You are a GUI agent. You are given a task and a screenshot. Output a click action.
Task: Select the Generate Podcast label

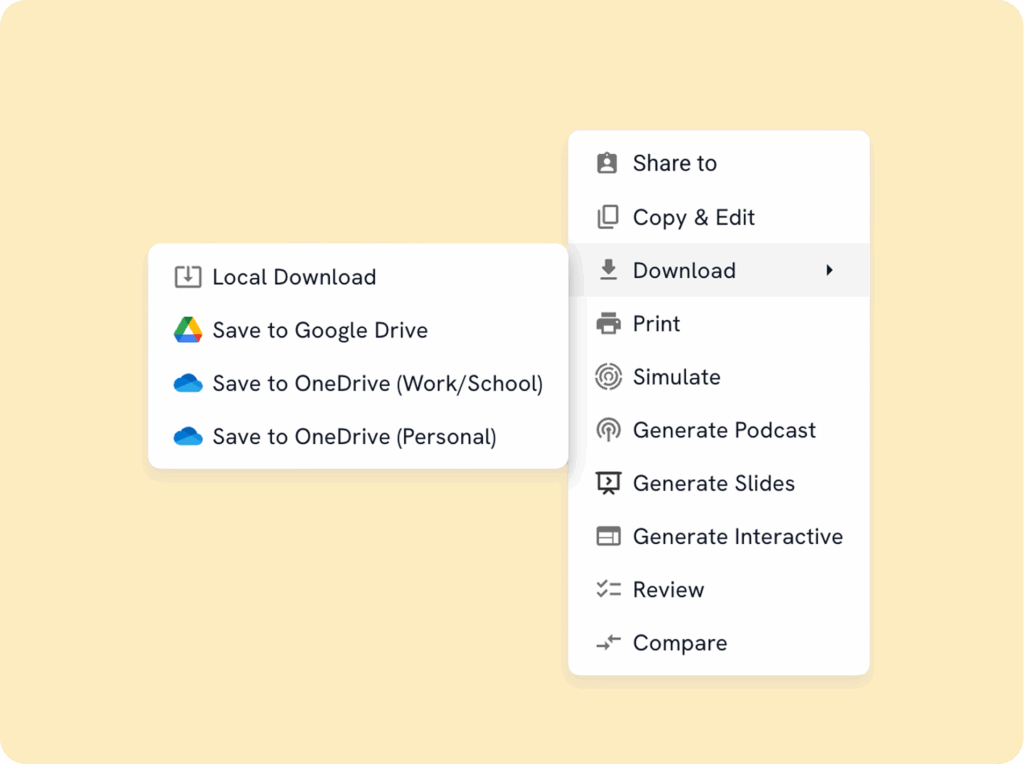pos(724,430)
